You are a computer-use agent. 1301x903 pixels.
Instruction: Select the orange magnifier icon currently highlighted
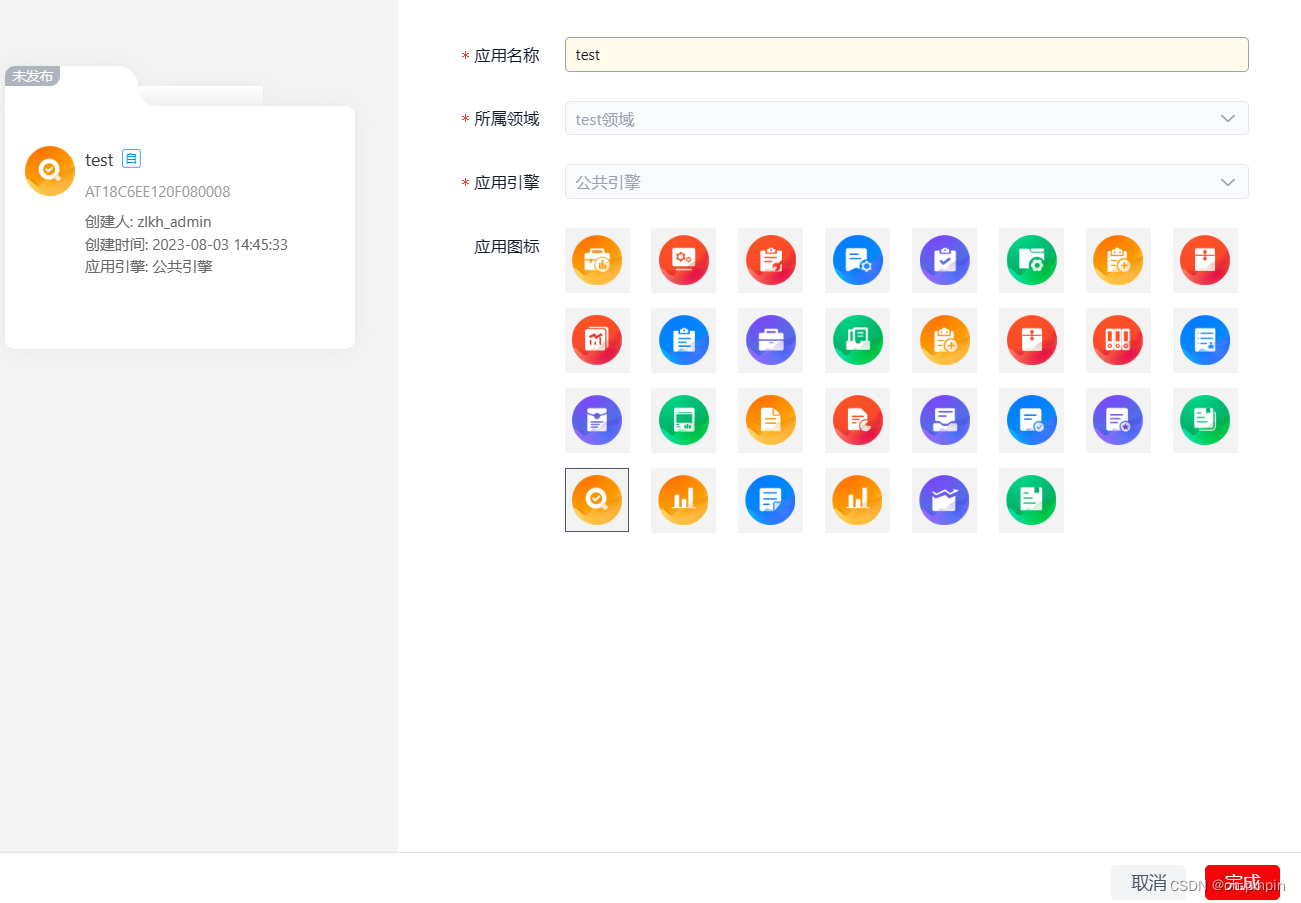tap(597, 500)
